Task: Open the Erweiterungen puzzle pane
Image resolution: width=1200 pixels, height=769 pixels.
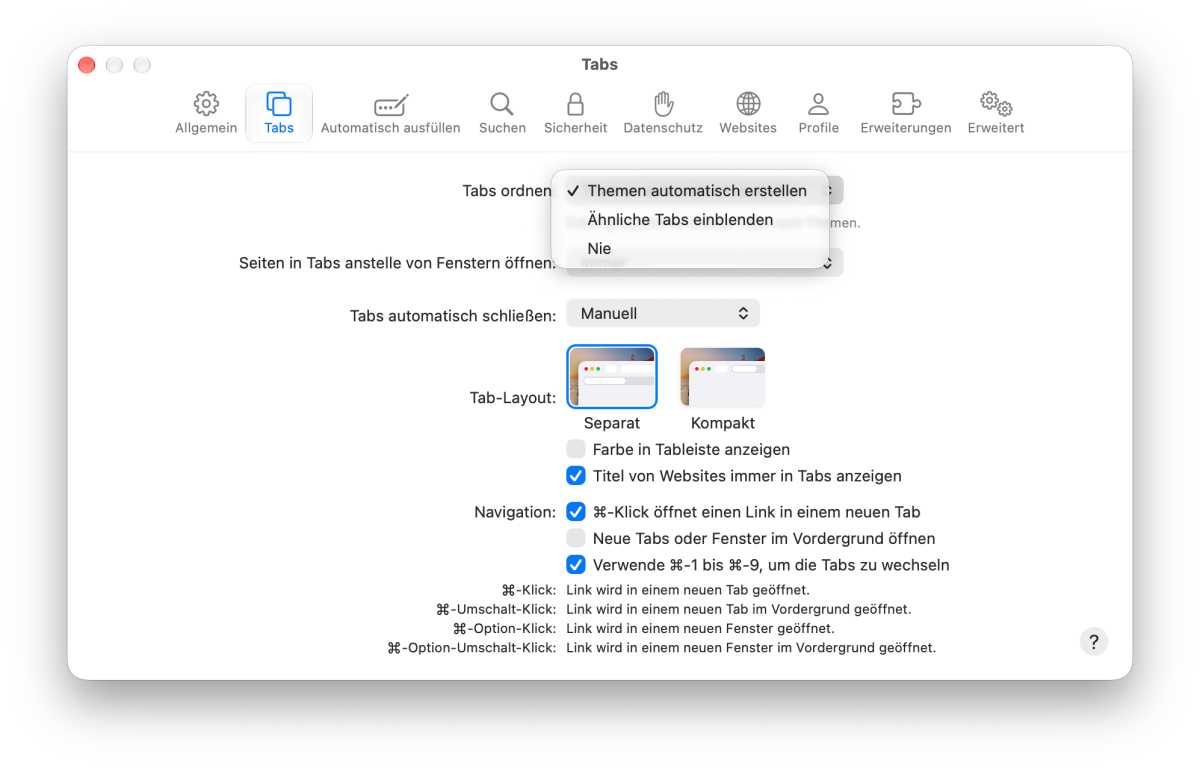Action: [906, 113]
